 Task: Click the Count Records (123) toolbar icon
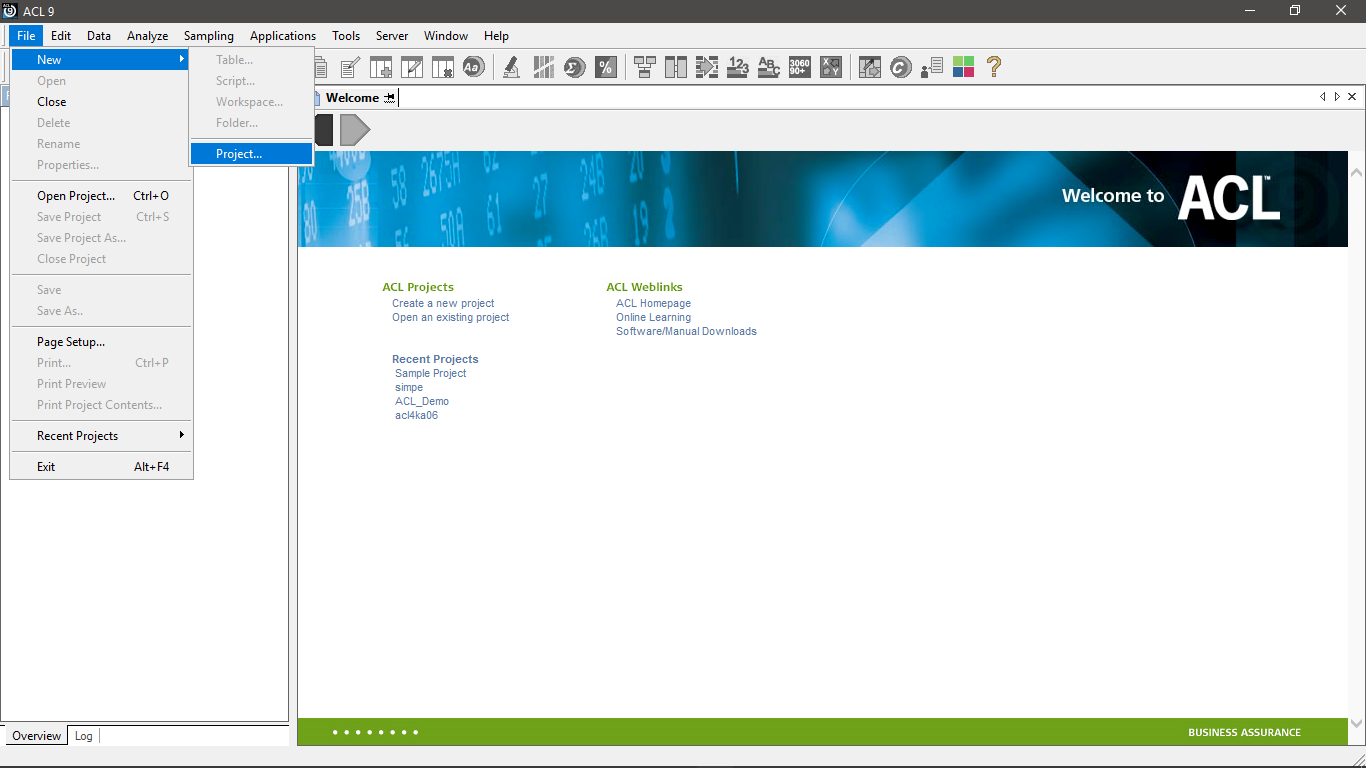tap(738, 67)
